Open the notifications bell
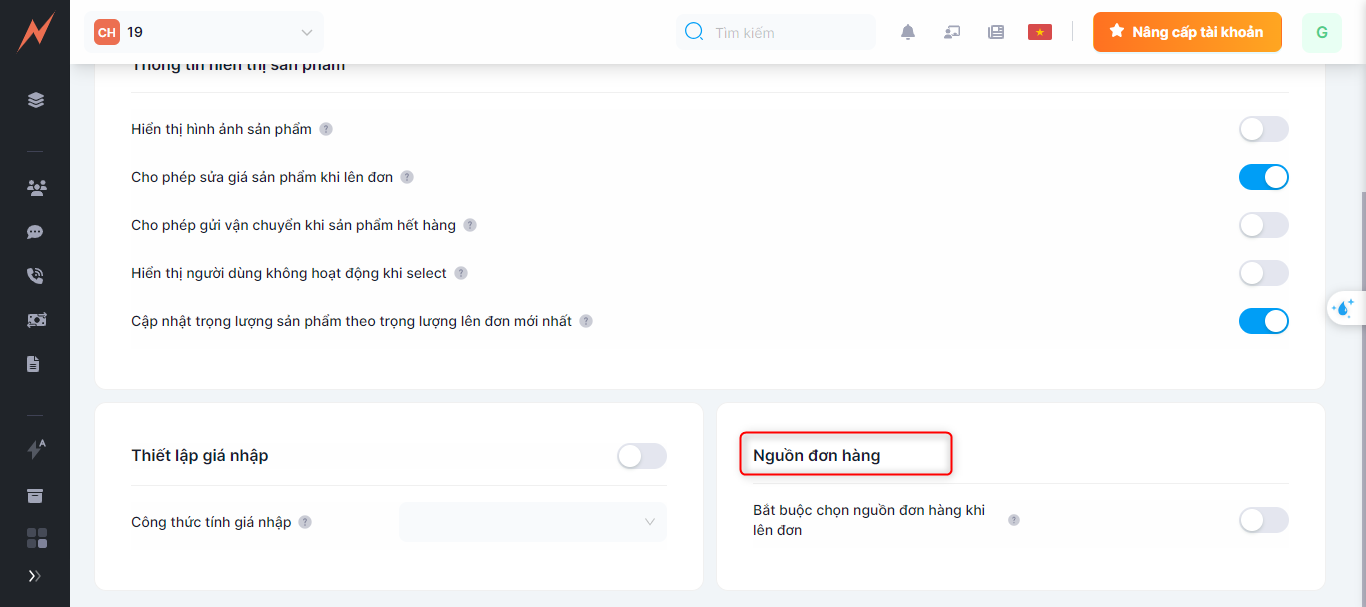The width and height of the screenshot is (1366, 607). pos(908,32)
